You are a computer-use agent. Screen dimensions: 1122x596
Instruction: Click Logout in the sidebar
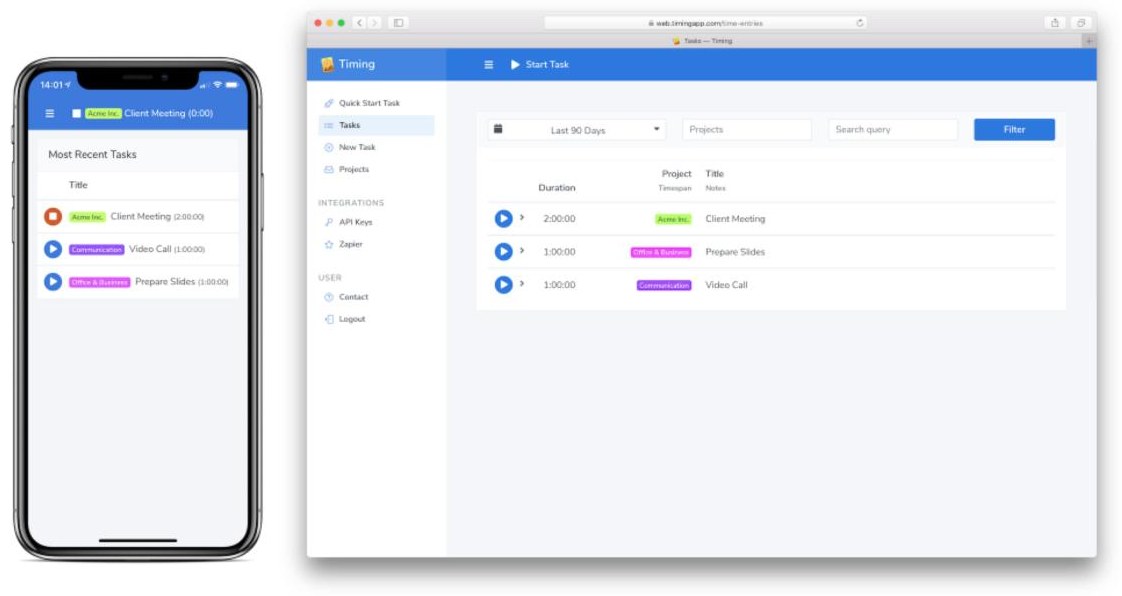(x=351, y=319)
